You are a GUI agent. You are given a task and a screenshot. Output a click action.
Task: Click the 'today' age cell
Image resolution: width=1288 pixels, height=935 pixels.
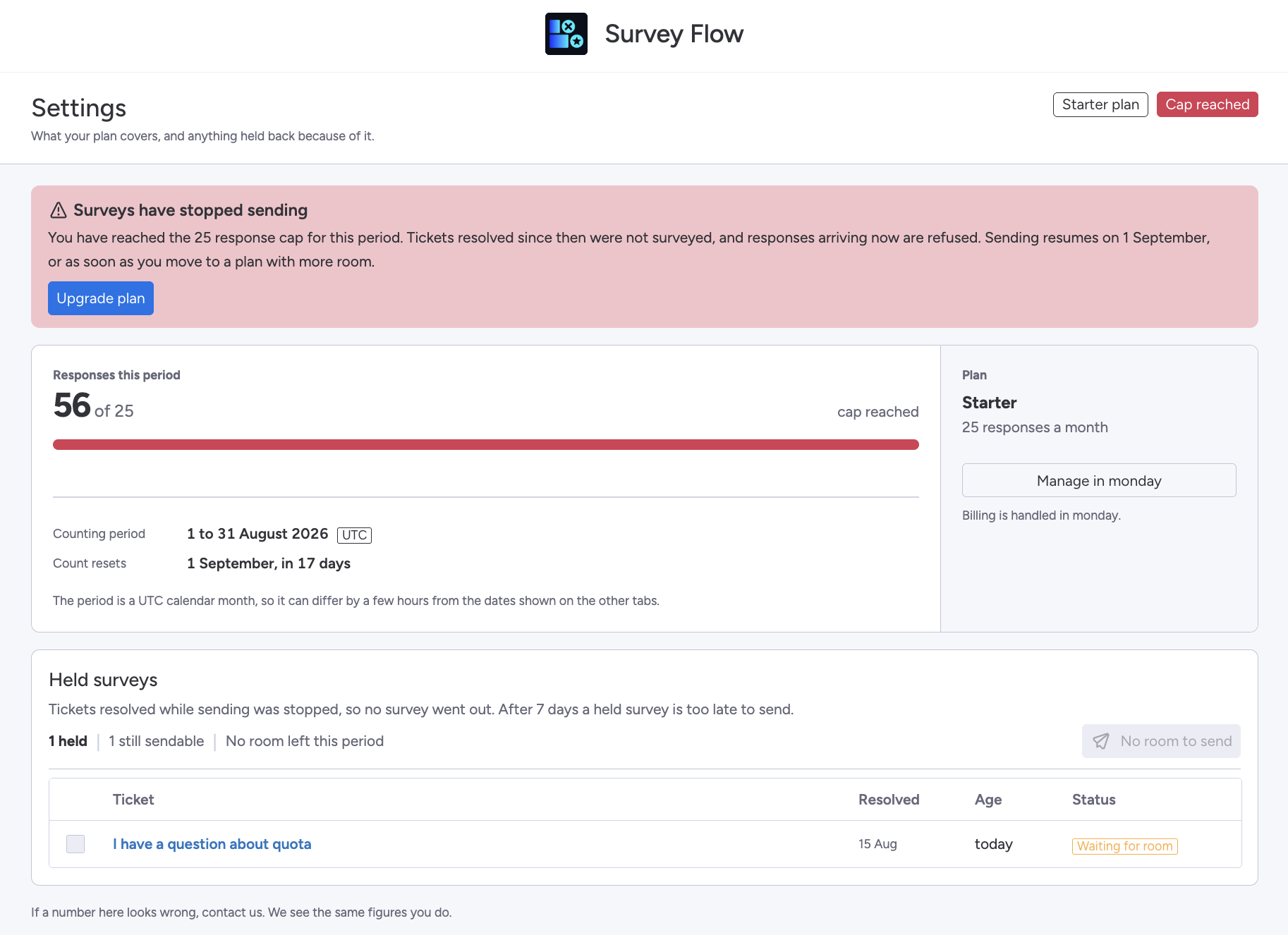coord(994,844)
